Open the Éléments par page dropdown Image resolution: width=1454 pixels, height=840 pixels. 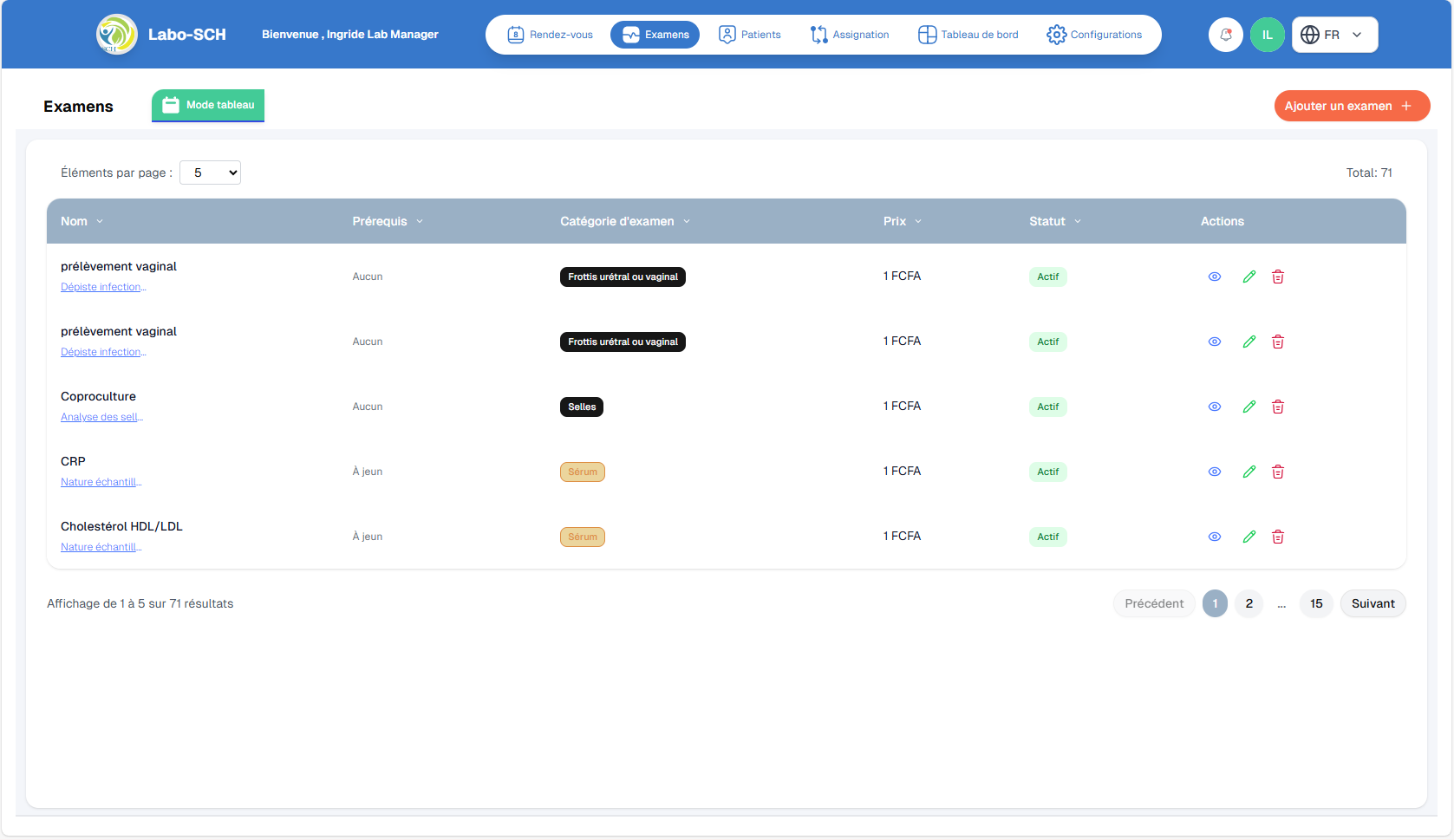(210, 173)
